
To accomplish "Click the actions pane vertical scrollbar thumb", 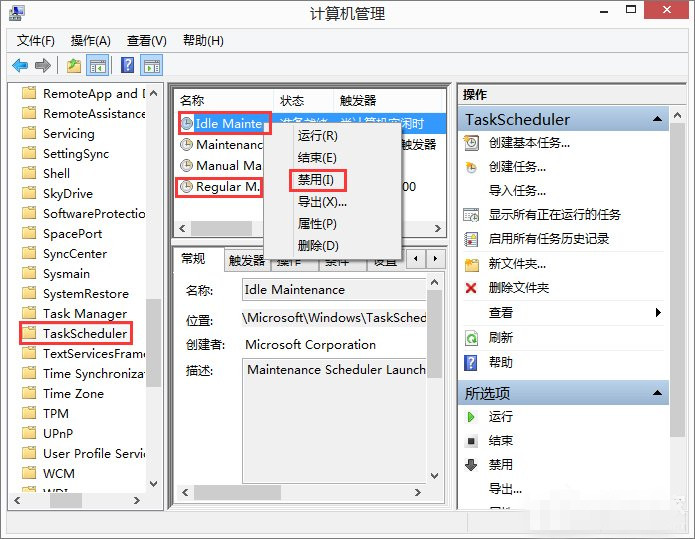I will coord(677,280).
